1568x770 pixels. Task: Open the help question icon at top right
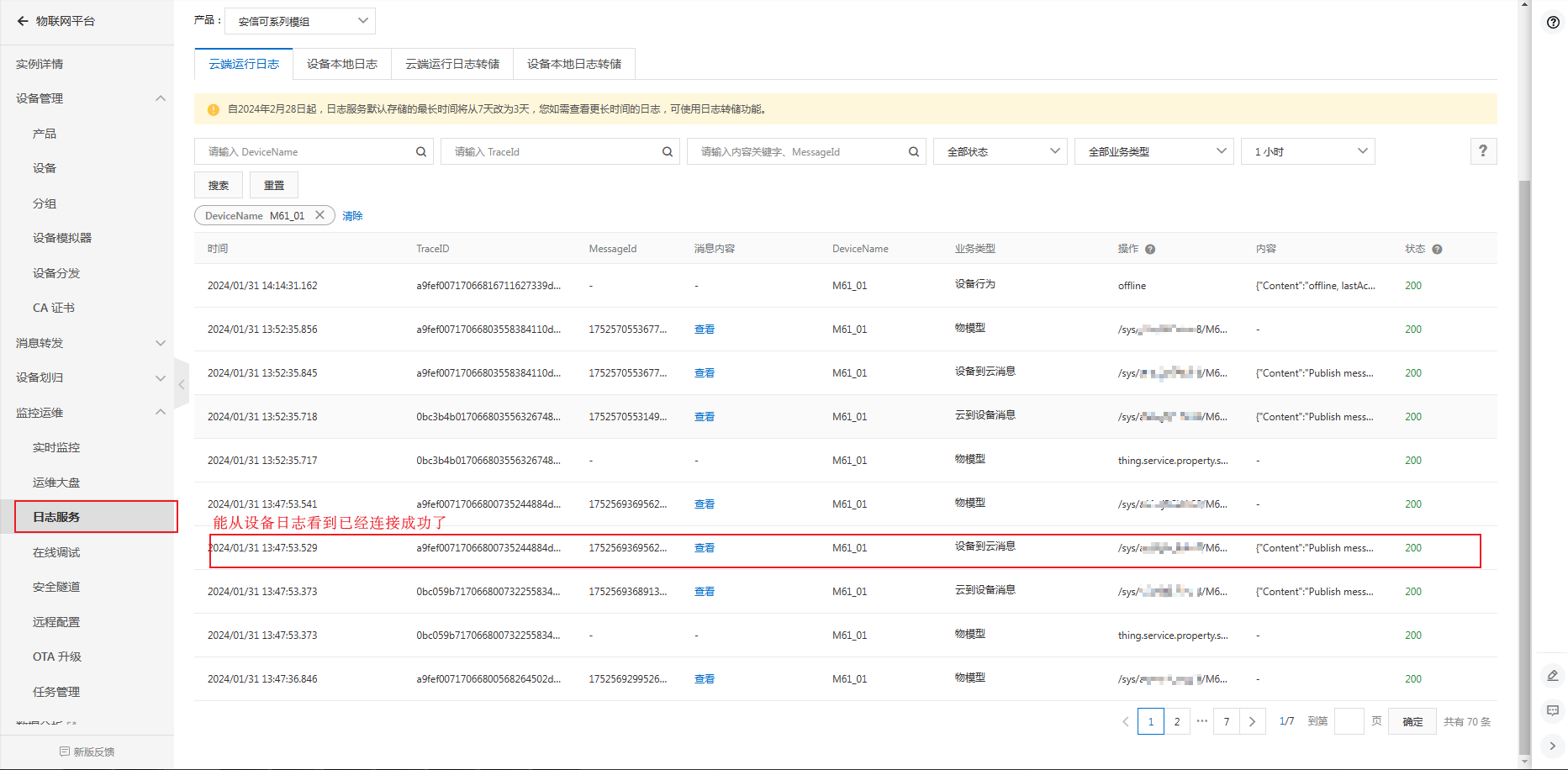point(1553,22)
